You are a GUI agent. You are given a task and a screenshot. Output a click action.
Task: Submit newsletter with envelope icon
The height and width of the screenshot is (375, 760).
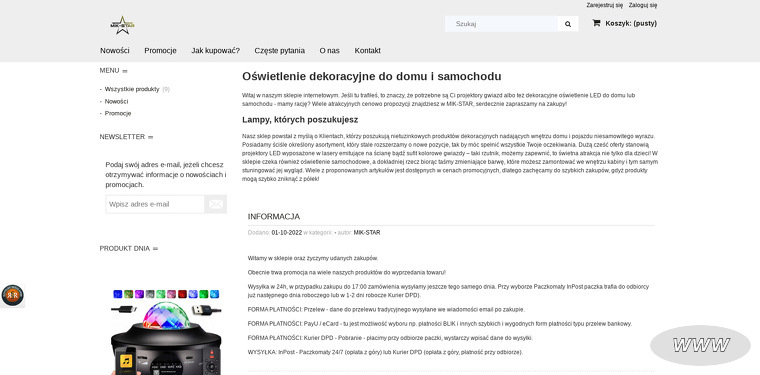(x=216, y=204)
